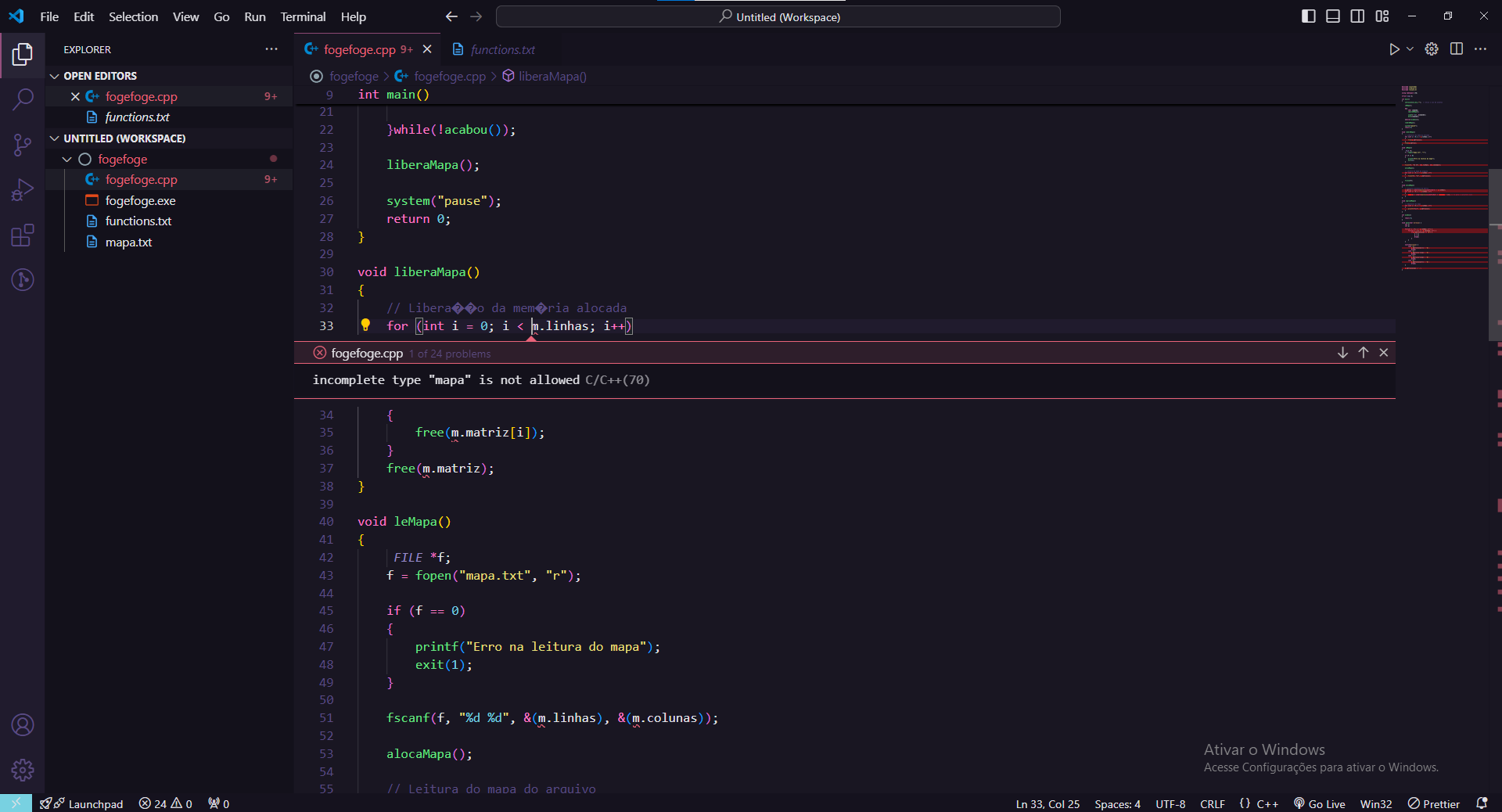This screenshot has height=812, width=1502.
Task: Open the Accounts menu
Action: 23,725
